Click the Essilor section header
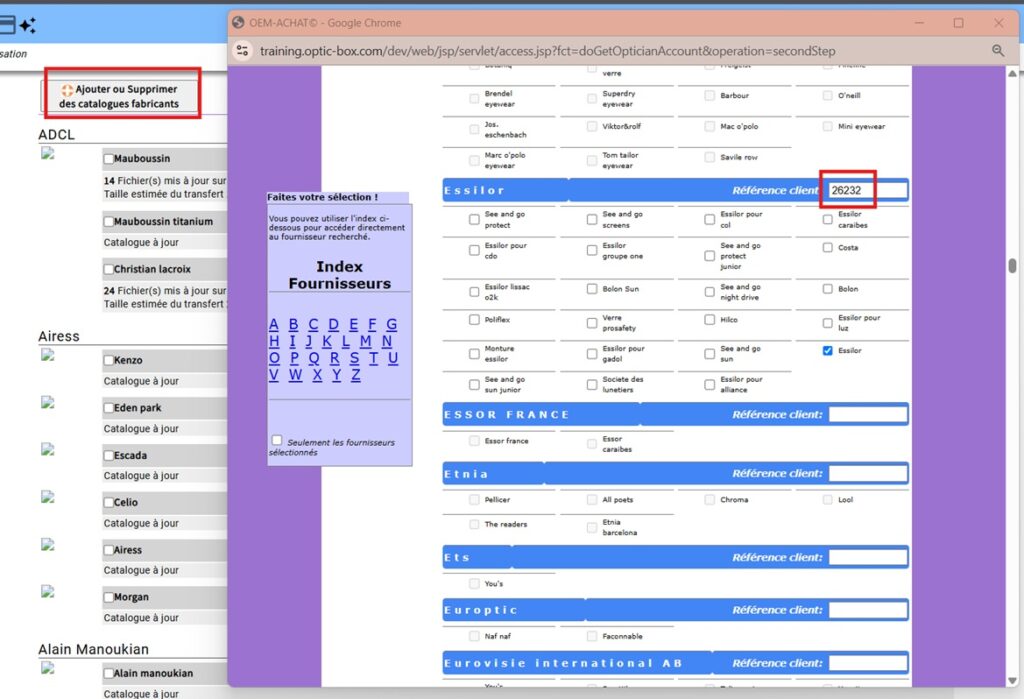 (x=675, y=190)
